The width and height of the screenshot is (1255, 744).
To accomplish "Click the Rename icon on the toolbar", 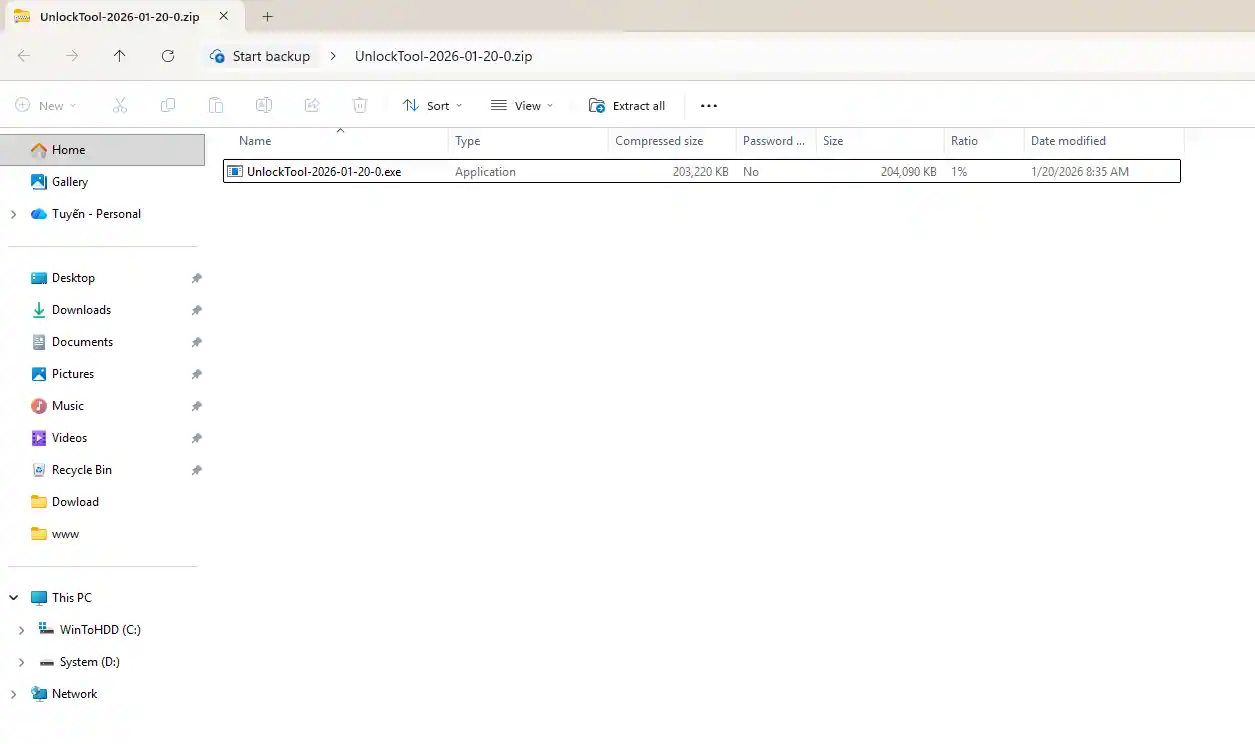I will [264, 105].
